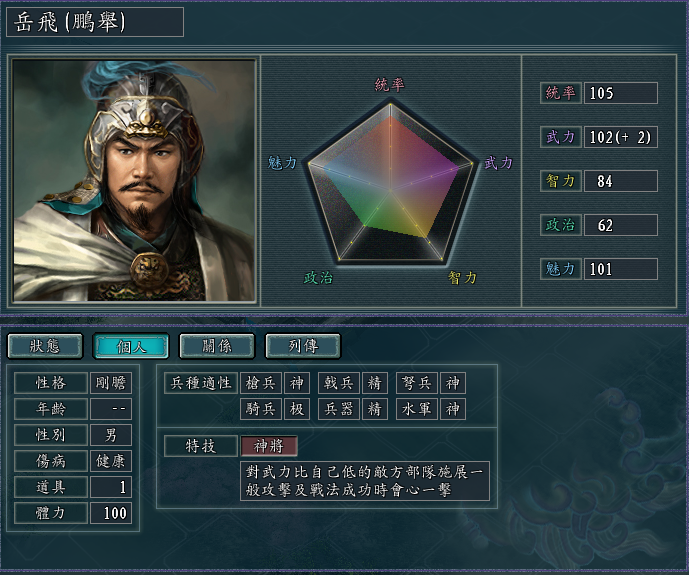Select the 騎兵 troop aptitude cell
The height and width of the screenshot is (575, 689).
click(x=262, y=409)
